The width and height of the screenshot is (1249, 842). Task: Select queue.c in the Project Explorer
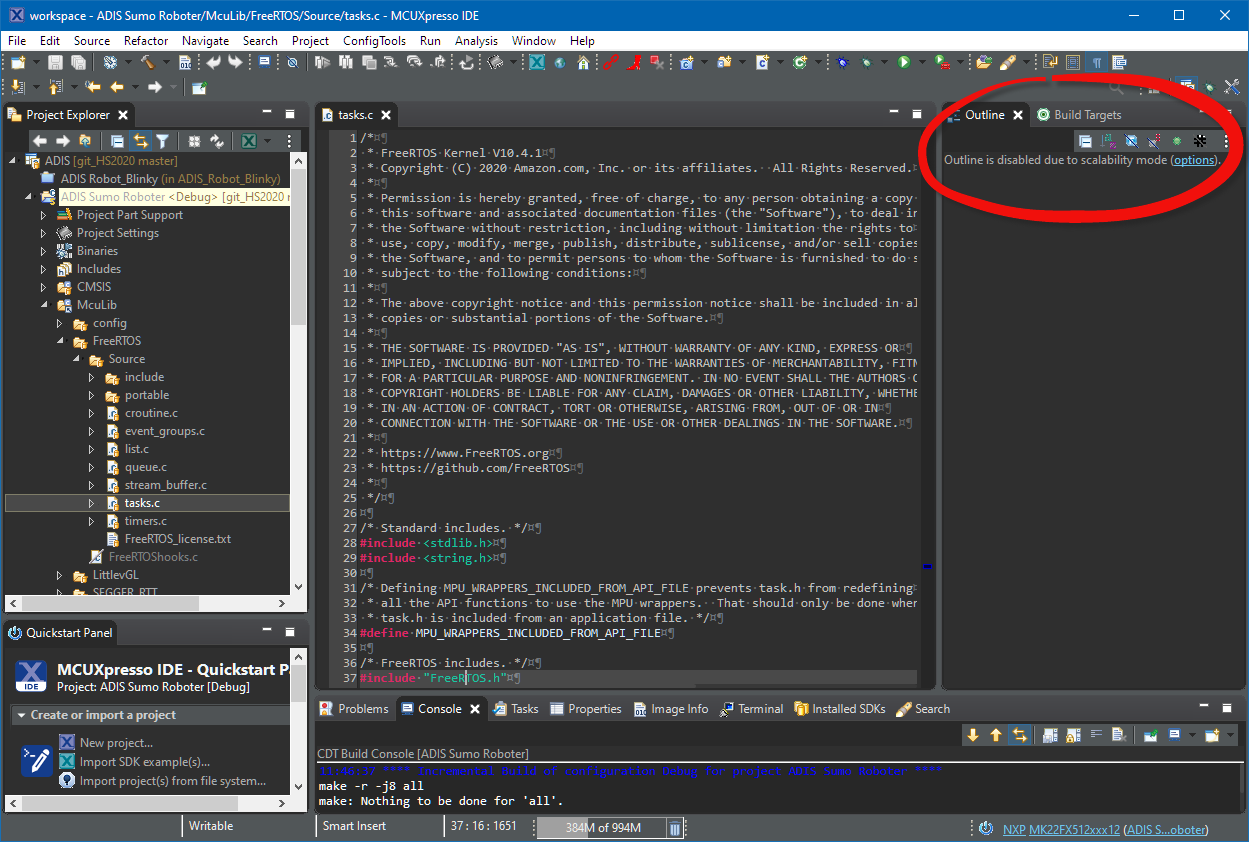(x=145, y=467)
